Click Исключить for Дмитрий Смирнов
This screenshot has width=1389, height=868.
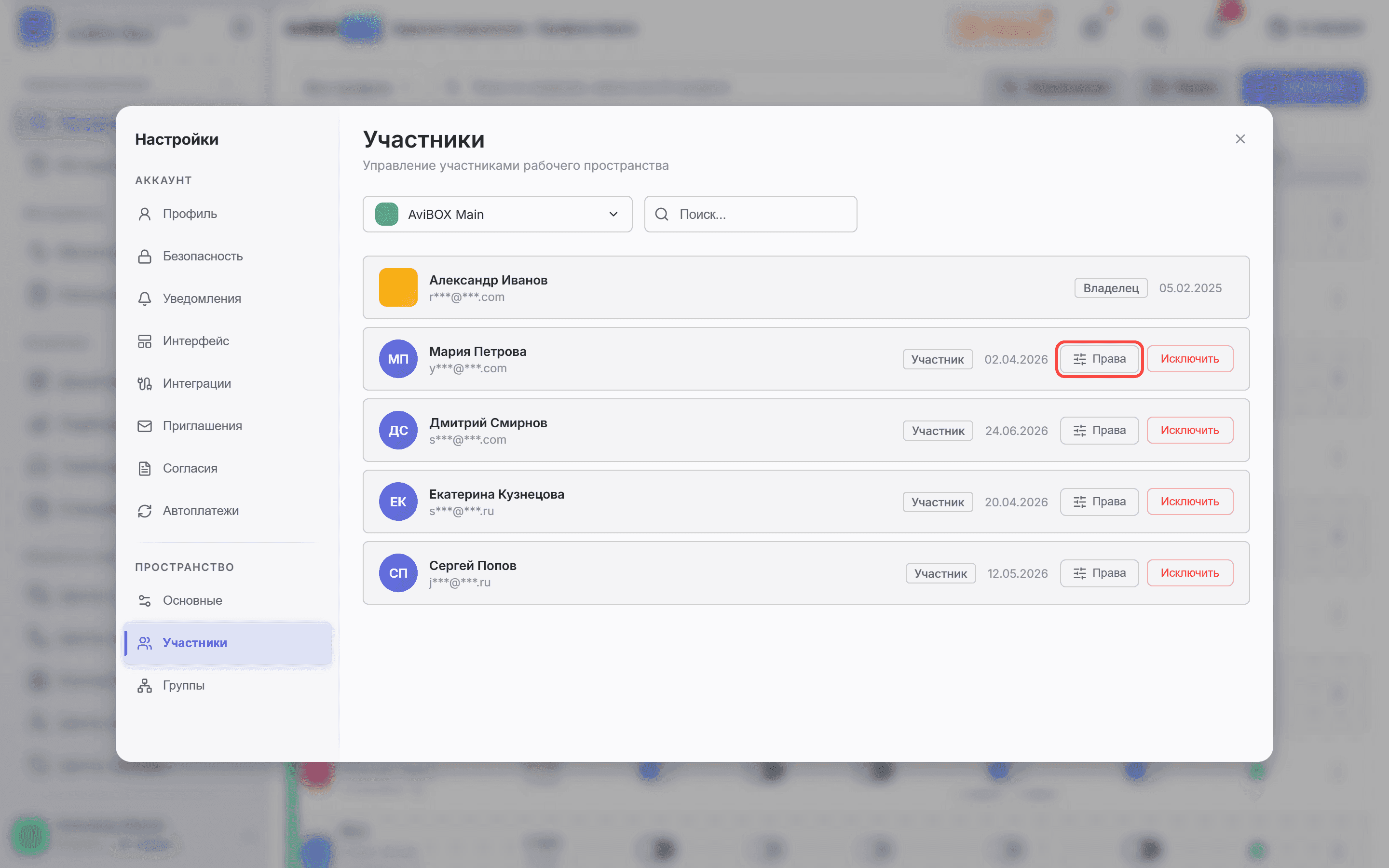click(1190, 431)
